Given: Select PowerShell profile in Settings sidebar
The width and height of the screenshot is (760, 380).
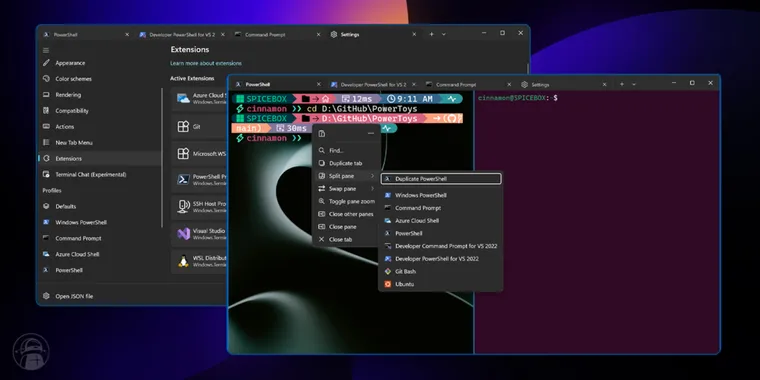Looking at the screenshot, I should pyautogui.click(x=100, y=270).
